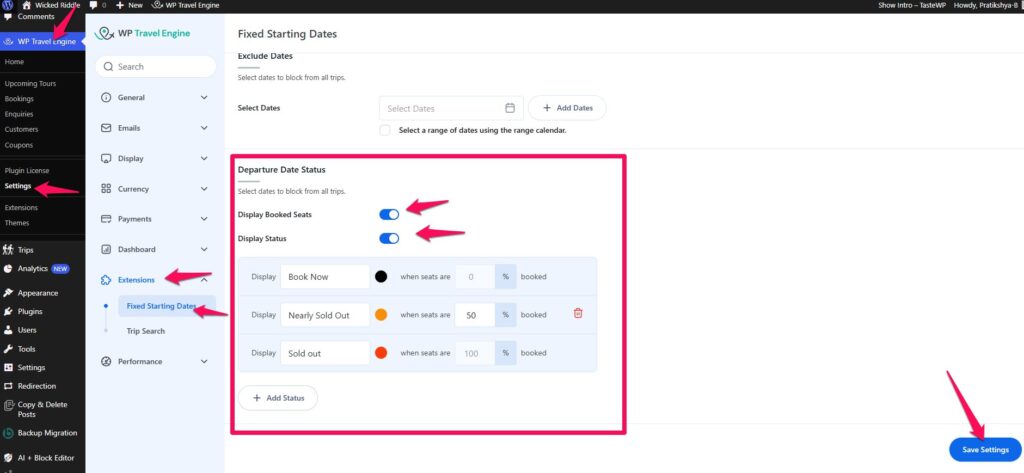
Task: Click the Emails envelope icon
Action: tap(106, 128)
